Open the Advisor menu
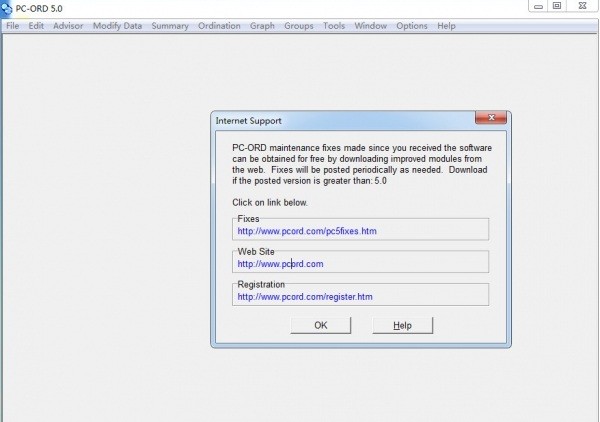 68,26
